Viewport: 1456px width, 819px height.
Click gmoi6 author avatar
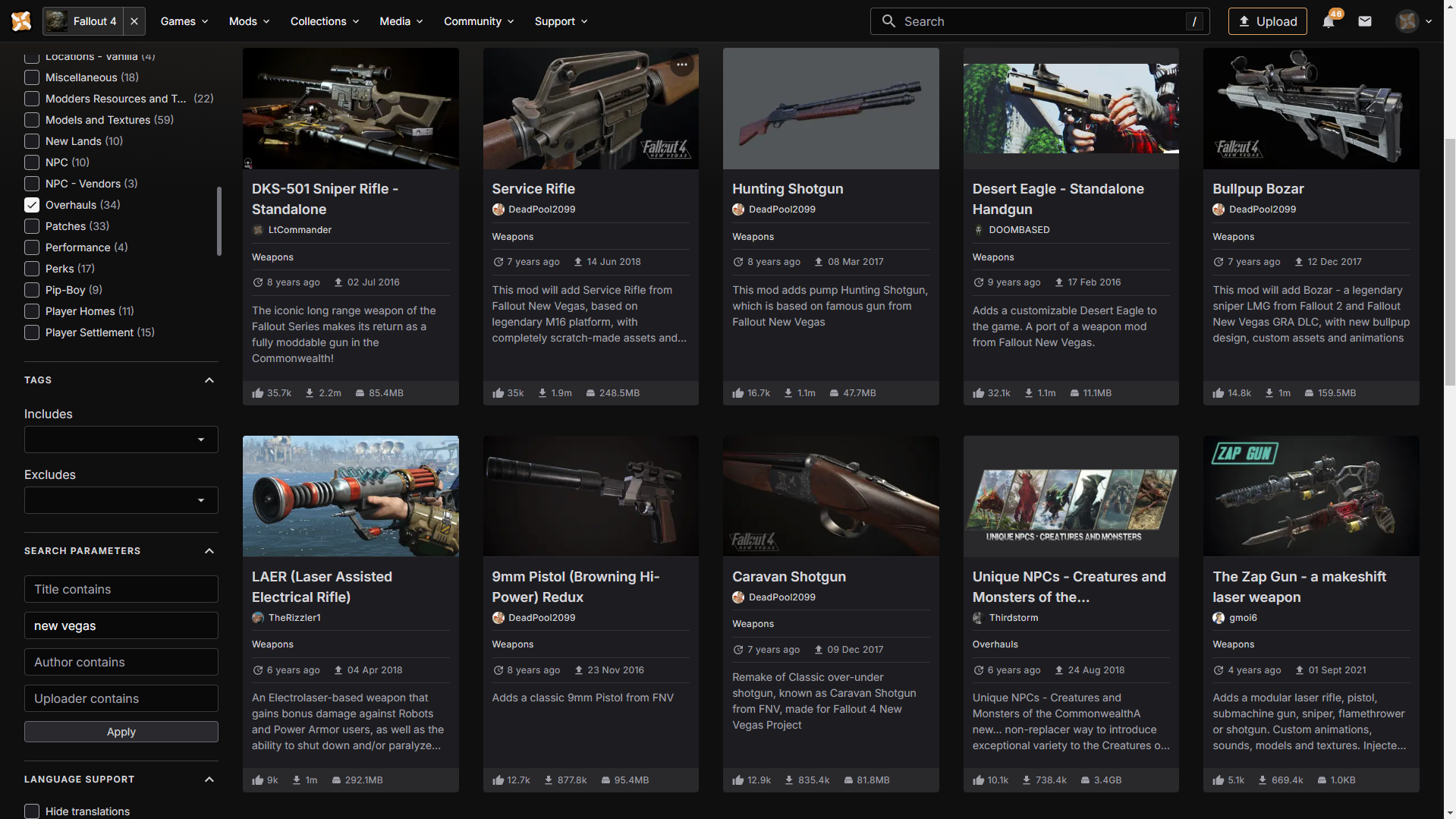pyautogui.click(x=1219, y=618)
